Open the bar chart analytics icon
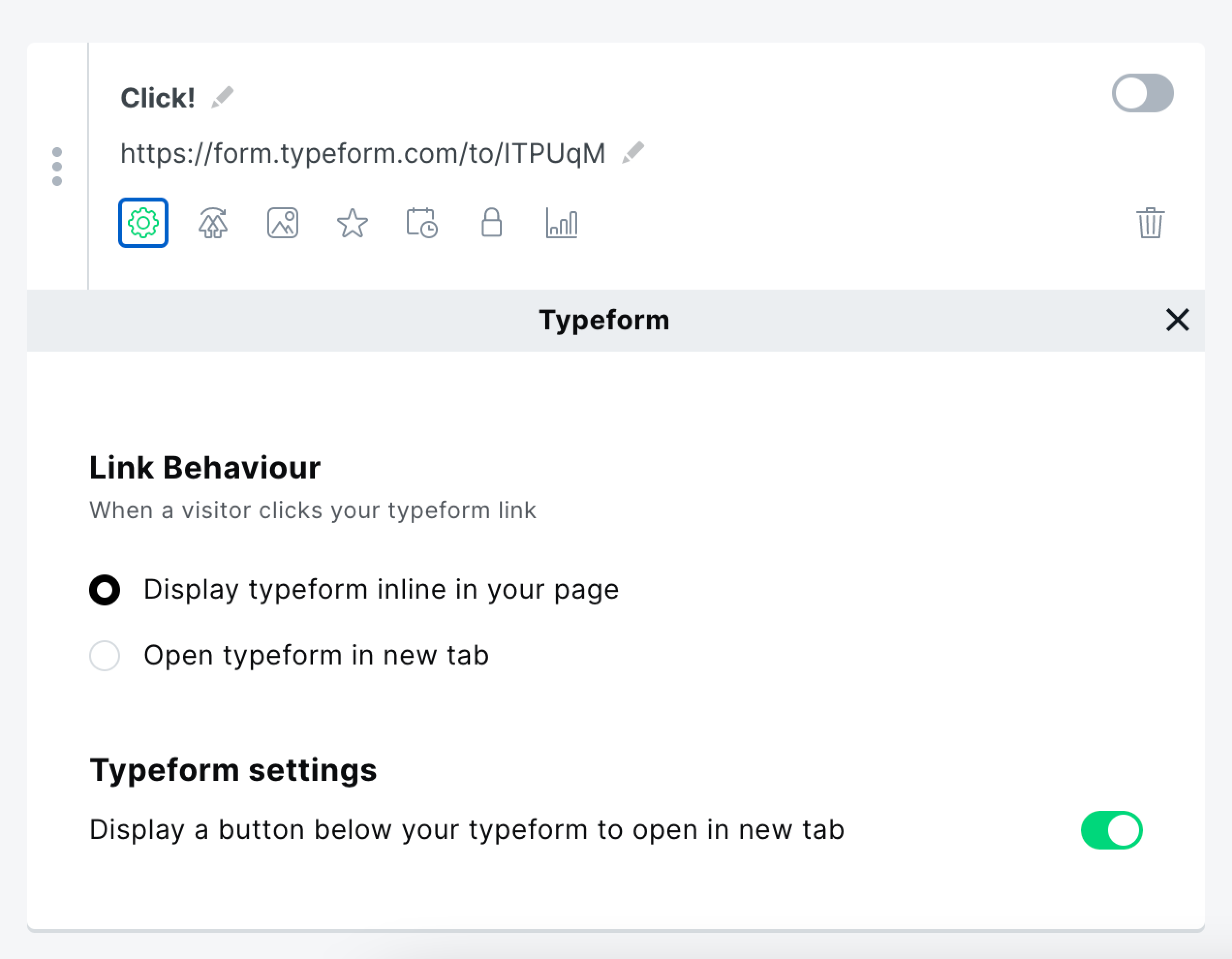 click(x=561, y=223)
